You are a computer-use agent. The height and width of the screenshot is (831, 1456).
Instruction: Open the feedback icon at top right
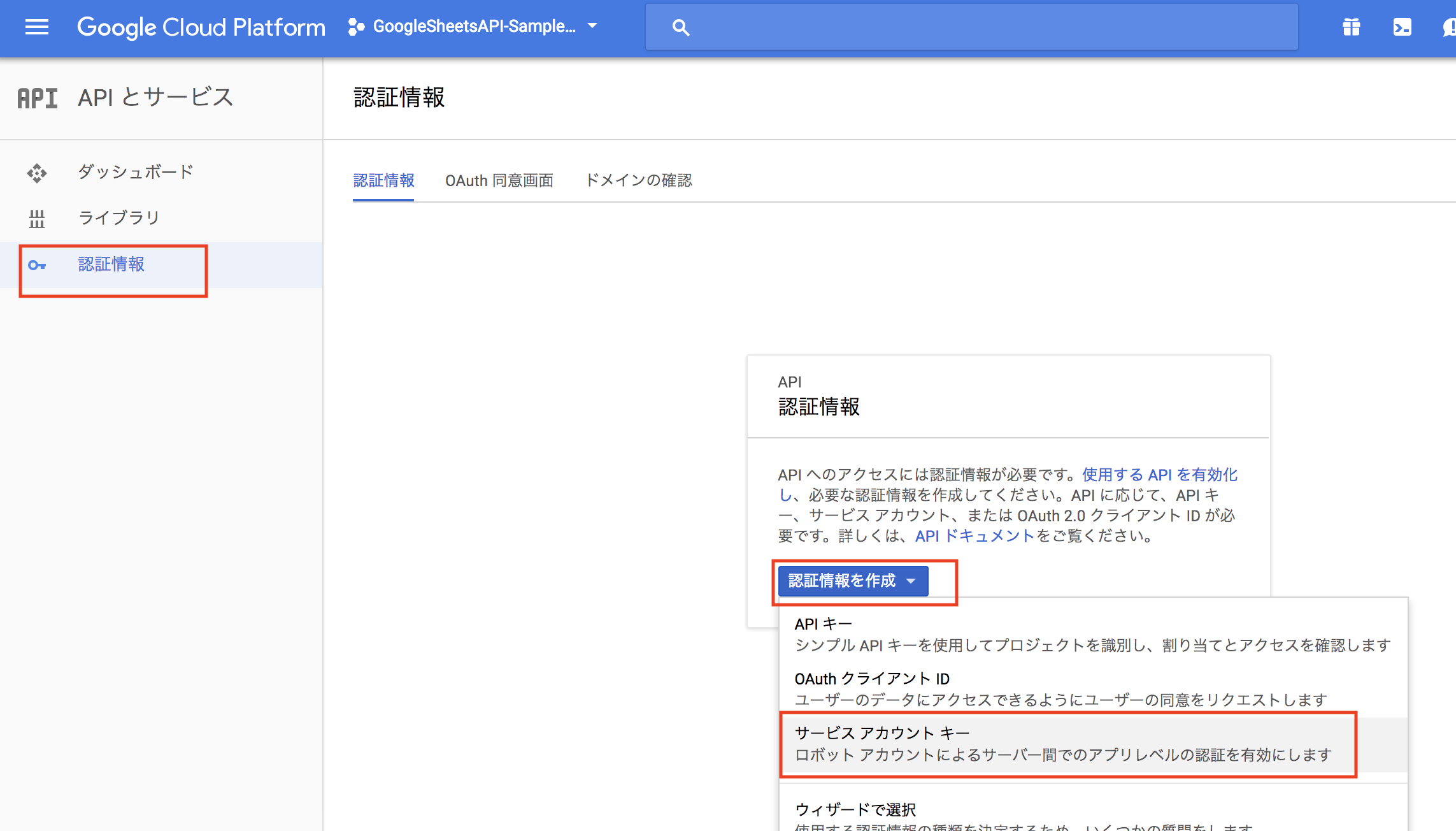[1448, 27]
